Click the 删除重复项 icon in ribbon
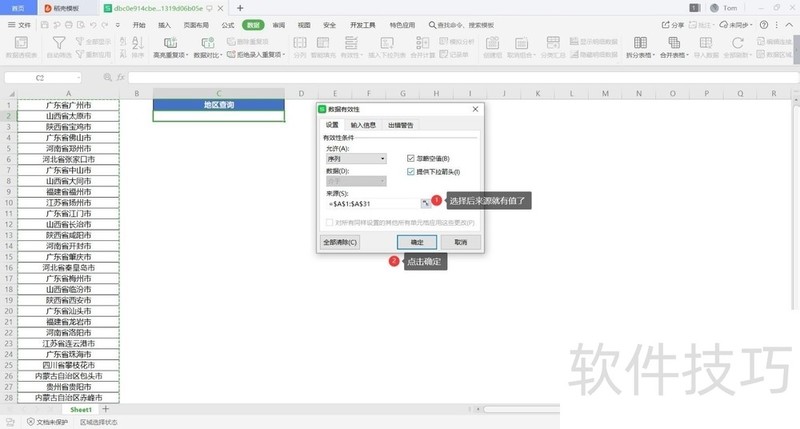 pos(231,41)
